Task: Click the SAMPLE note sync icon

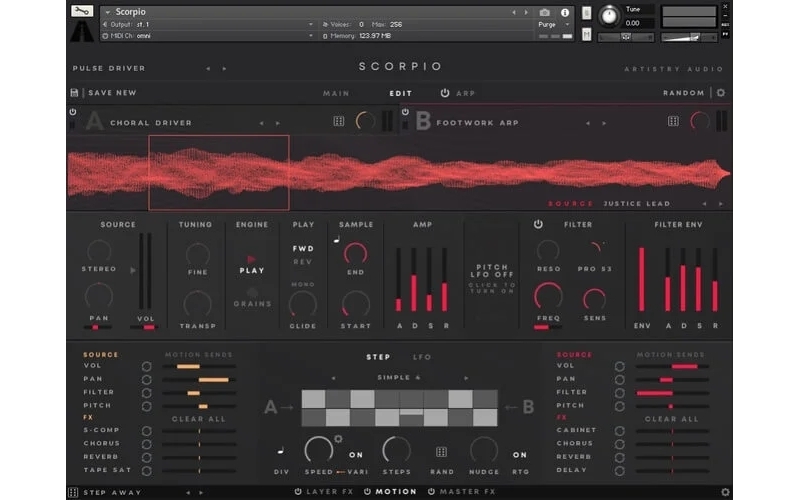Action: coord(337,239)
